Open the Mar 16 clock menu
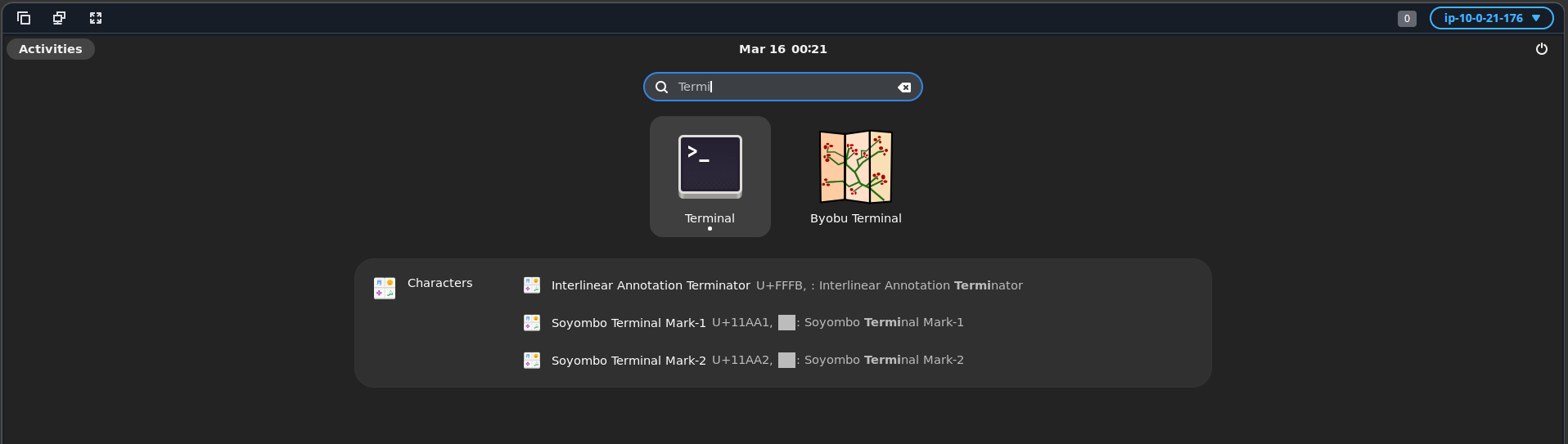1568x444 pixels. 782,49
